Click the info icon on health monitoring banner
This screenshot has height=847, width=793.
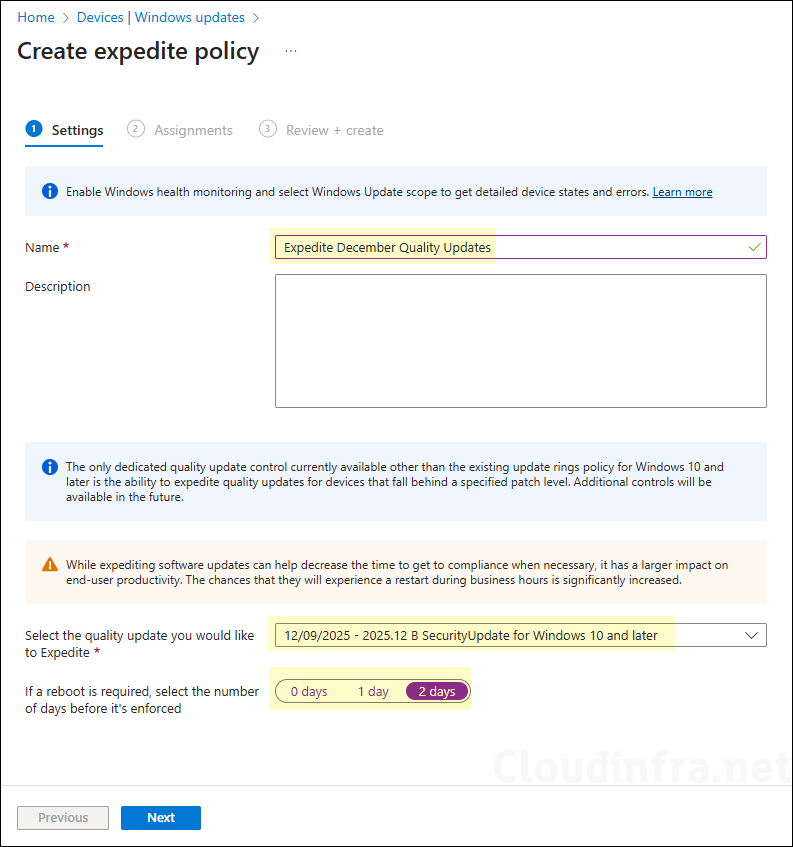pyautogui.click(x=49, y=191)
